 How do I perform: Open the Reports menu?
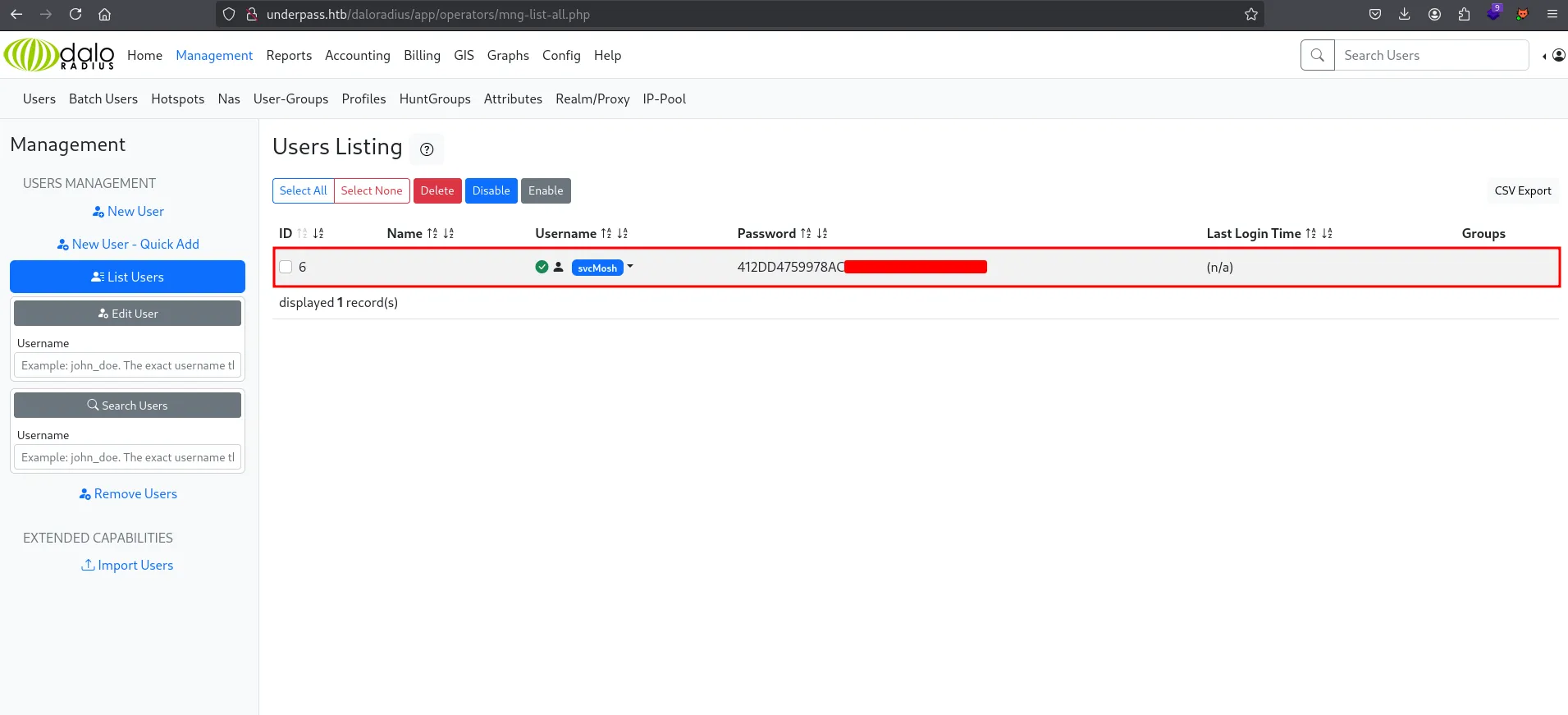pyautogui.click(x=289, y=55)
